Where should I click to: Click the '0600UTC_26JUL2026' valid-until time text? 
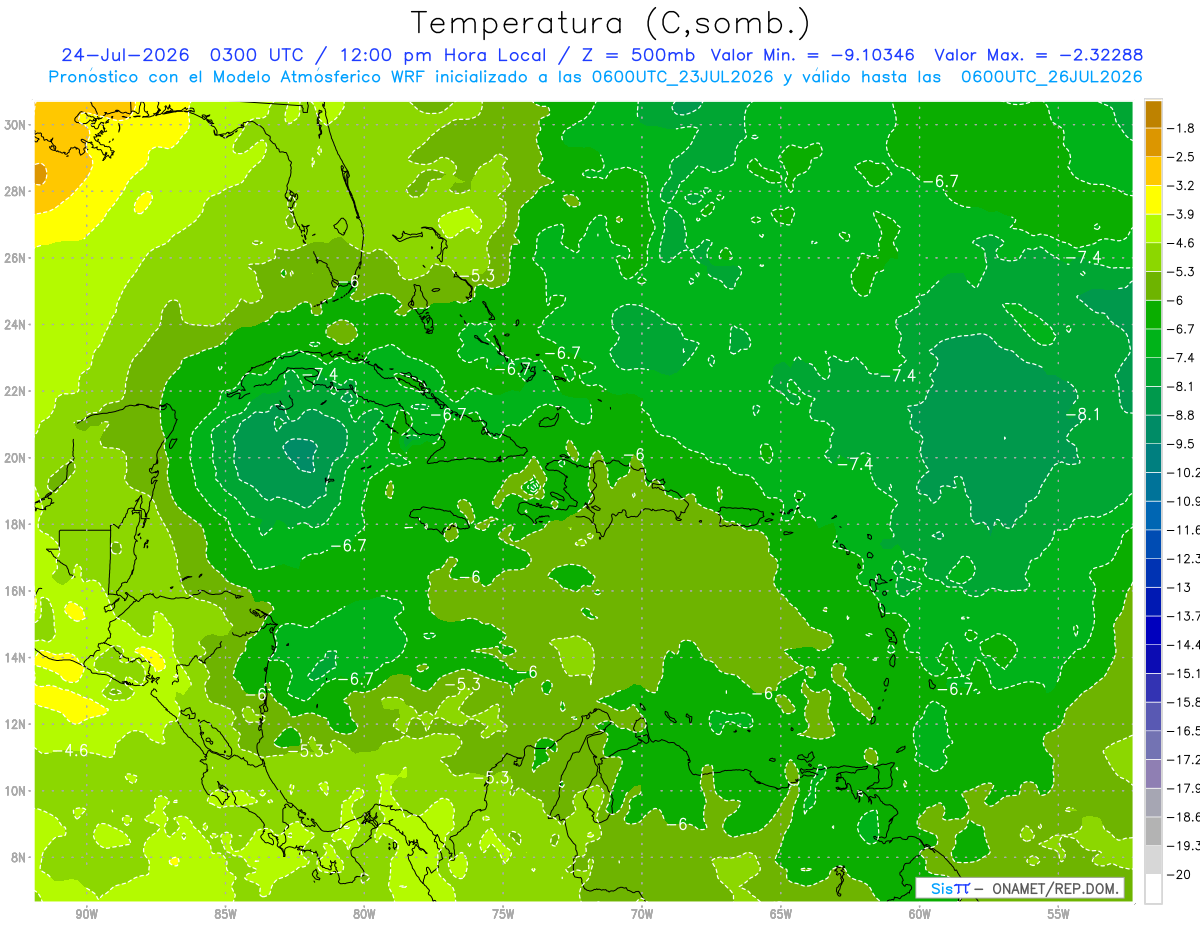click(1051, 77)
